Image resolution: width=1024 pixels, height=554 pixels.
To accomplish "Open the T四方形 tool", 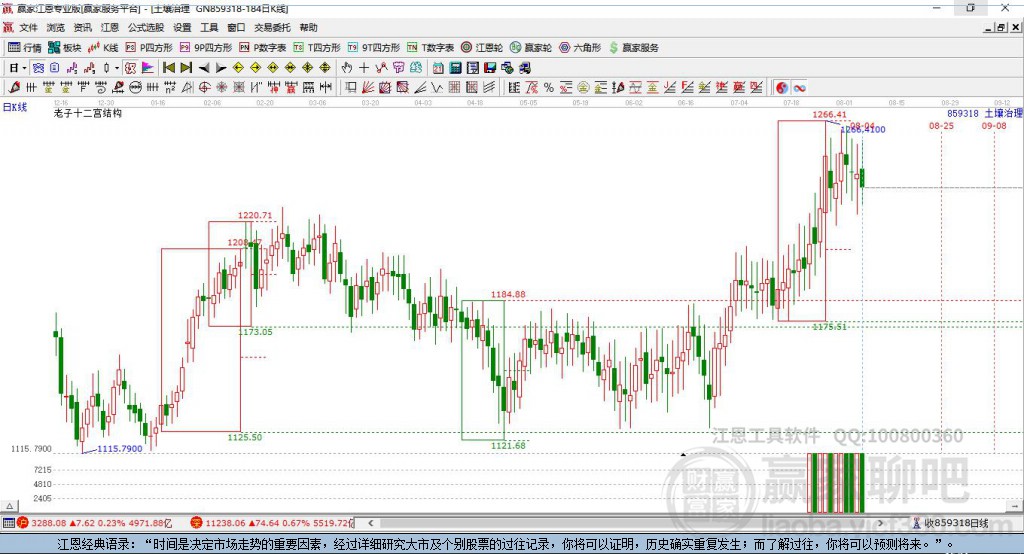I will tap(317, 48).
